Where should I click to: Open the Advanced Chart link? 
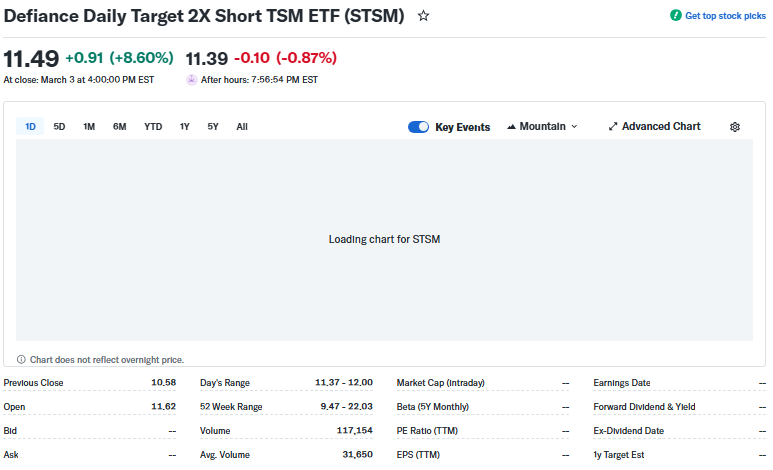pos(661,127)
